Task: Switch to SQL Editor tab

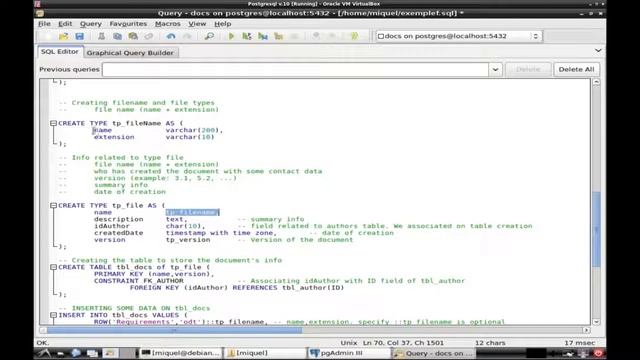Action: [60, 52]
